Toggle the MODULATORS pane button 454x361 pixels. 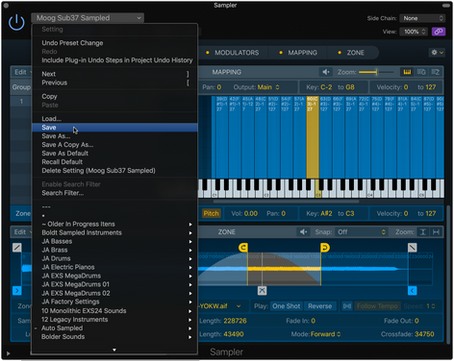[x=233, y=53]
